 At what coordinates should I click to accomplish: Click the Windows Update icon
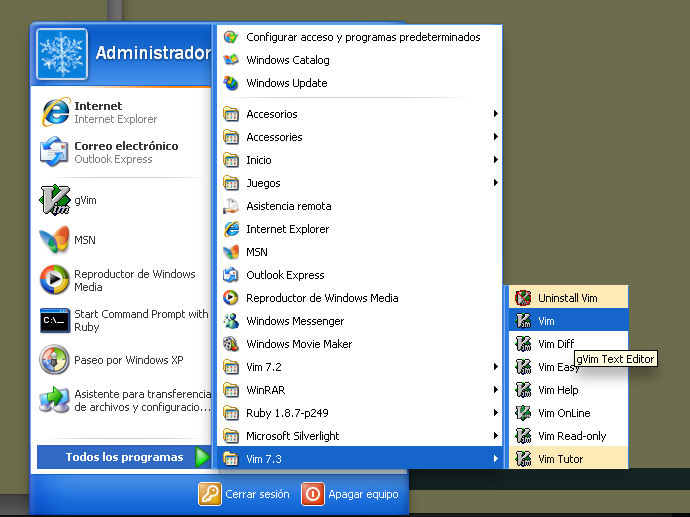[x=231, y=83]
